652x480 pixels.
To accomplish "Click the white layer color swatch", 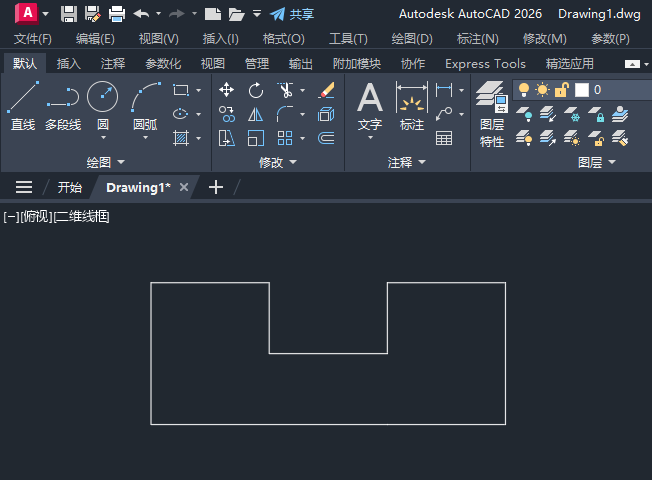I will click(x=582, y=90).
